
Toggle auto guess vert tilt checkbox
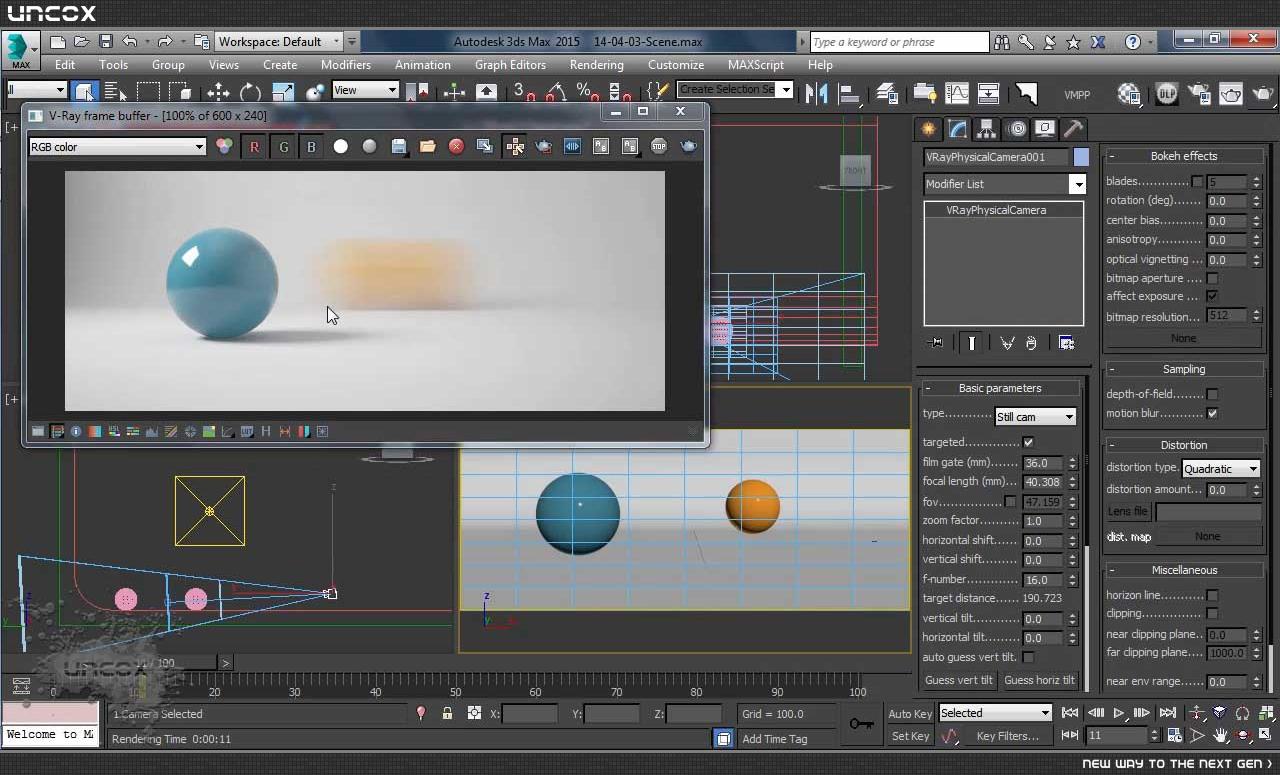(1028, 657)
